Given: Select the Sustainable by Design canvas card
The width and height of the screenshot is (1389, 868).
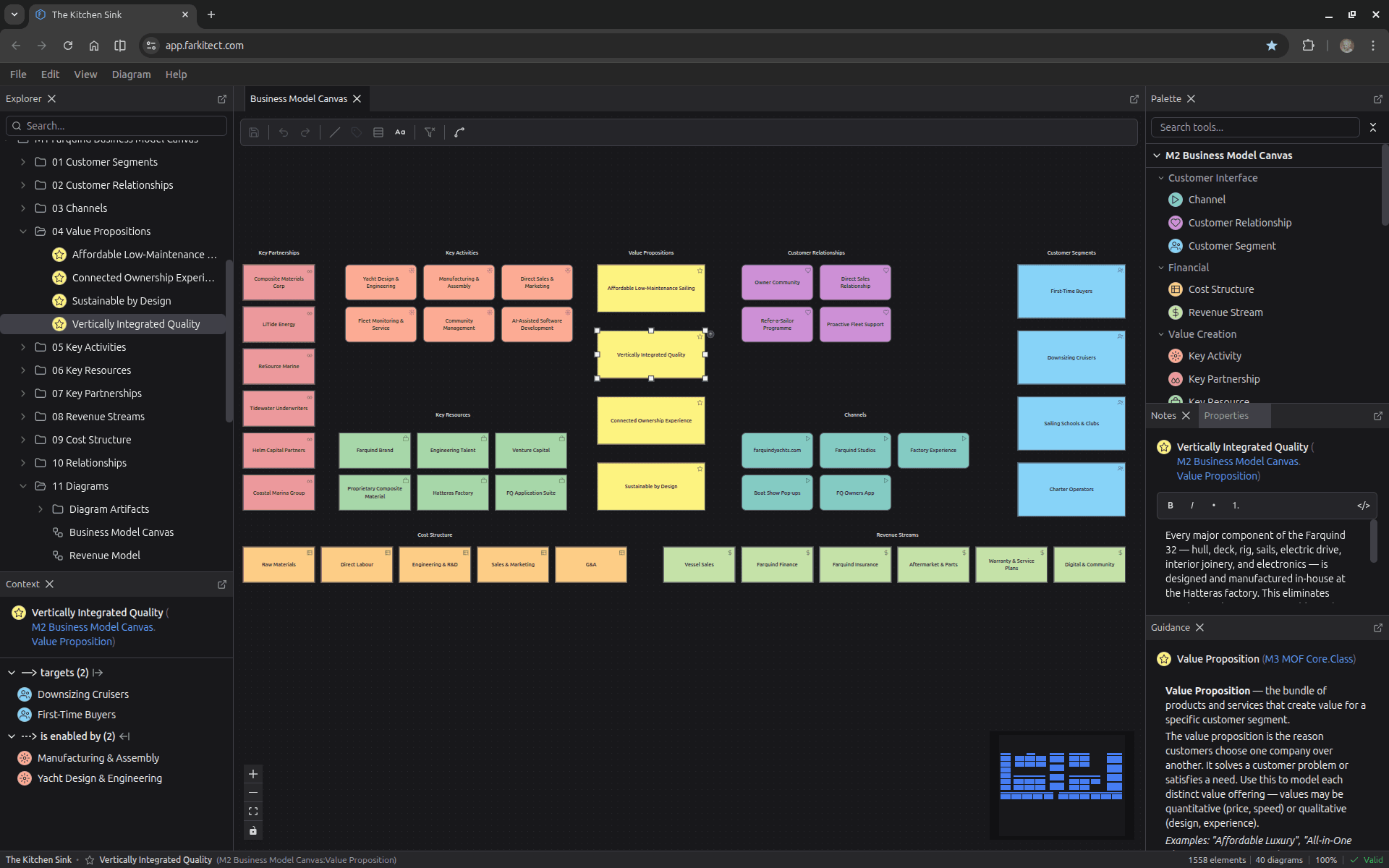Looking at the screenshot, I should pyautogui.click(x=651, y=487).
